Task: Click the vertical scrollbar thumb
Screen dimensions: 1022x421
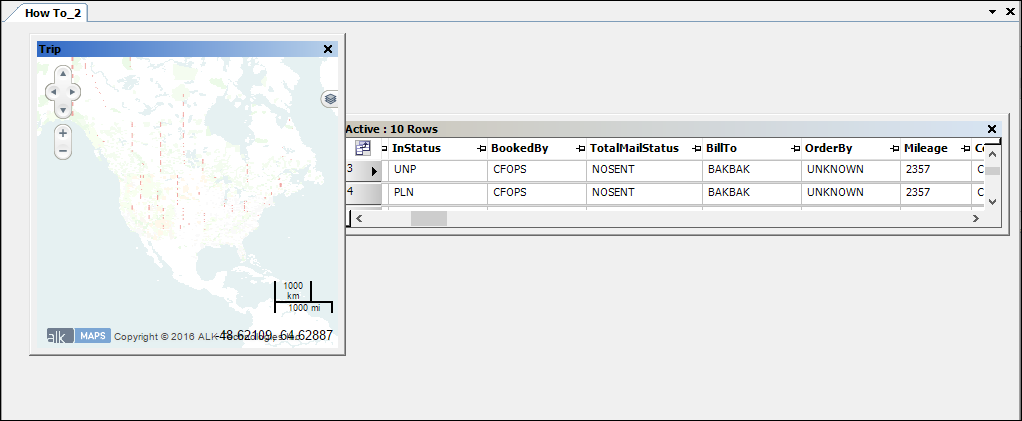Action: pos(992,171)
